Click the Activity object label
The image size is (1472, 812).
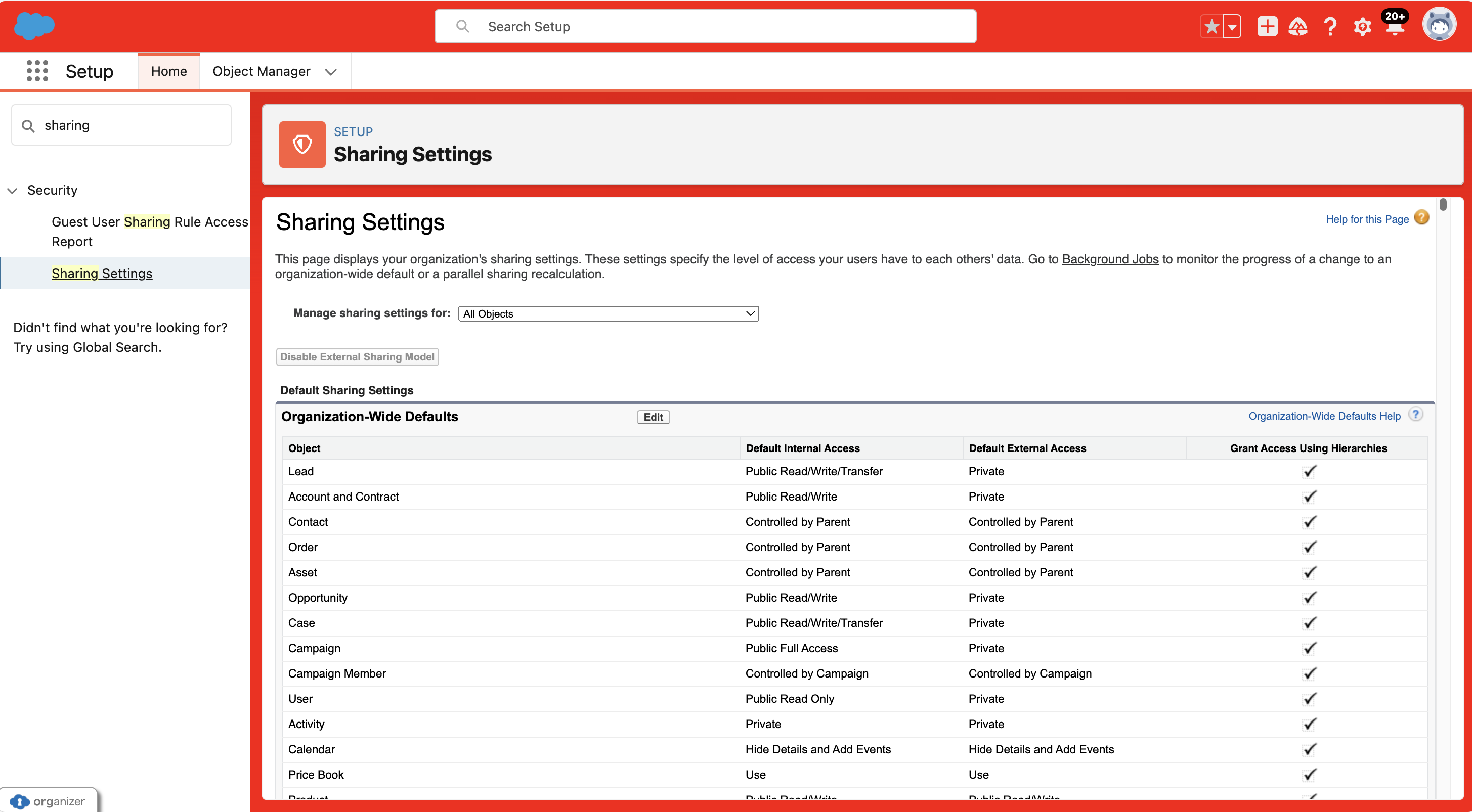click(x=306, y=725)
